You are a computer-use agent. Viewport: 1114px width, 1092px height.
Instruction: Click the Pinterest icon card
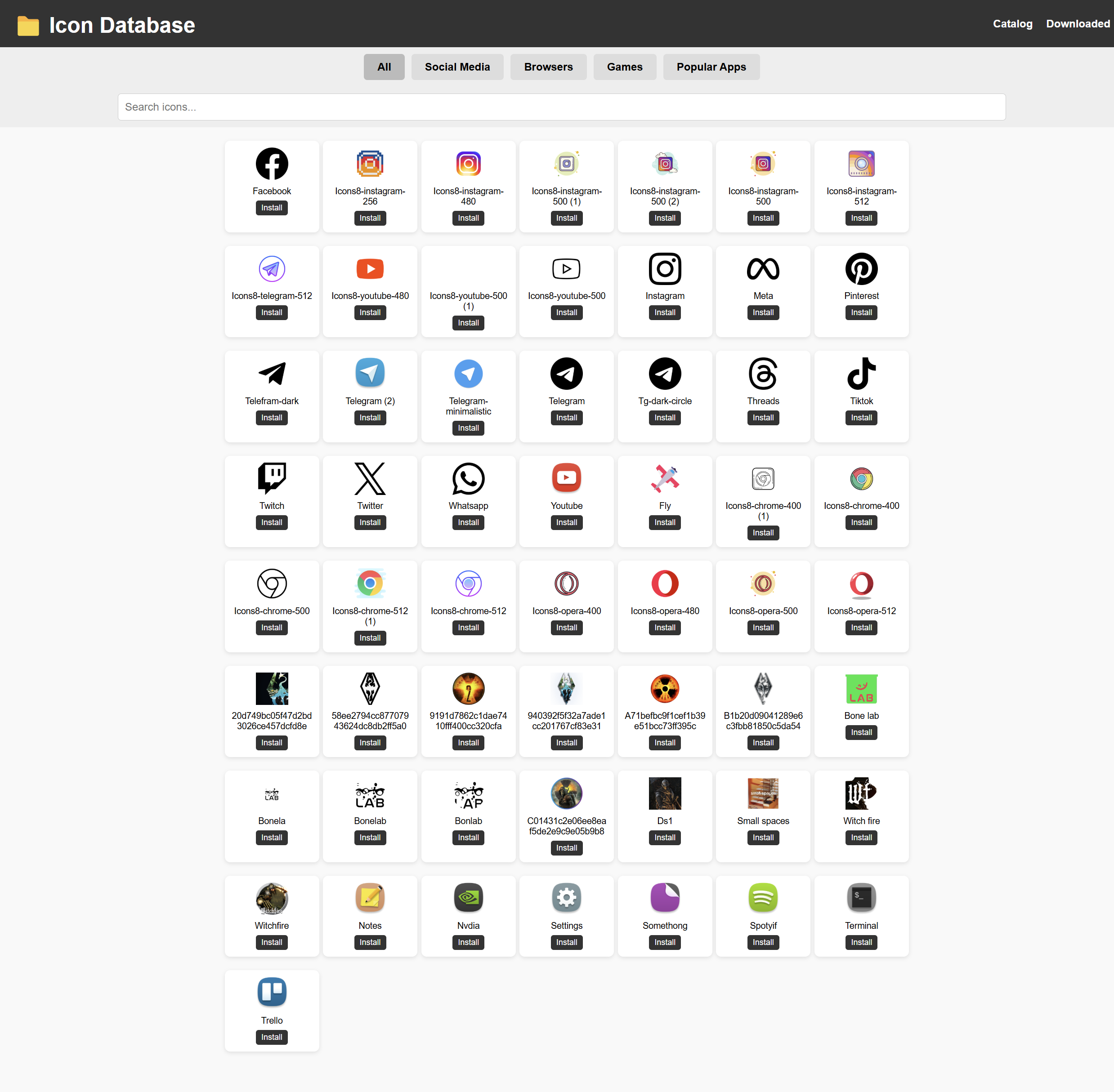point(861,268)
